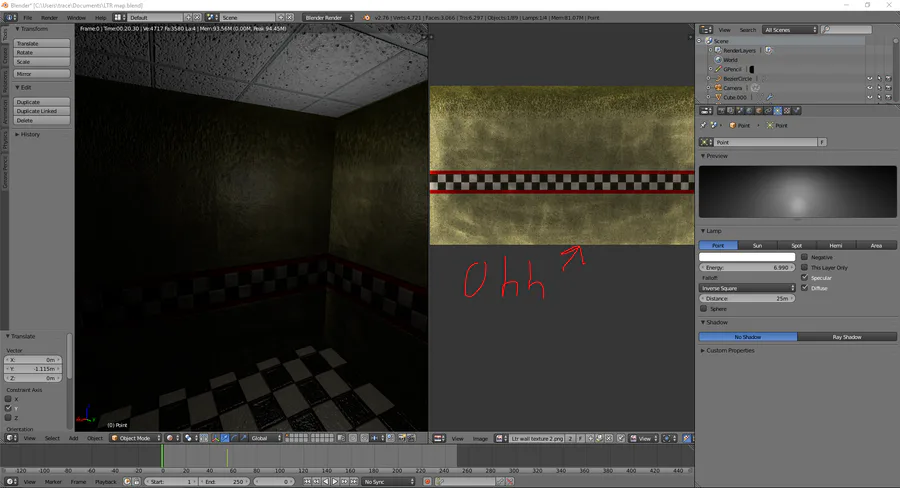The width and height of the screenshot is (900, 488).
Task: Open the Object Constraints properties tab icon
Action: click(x=768, y=111)
